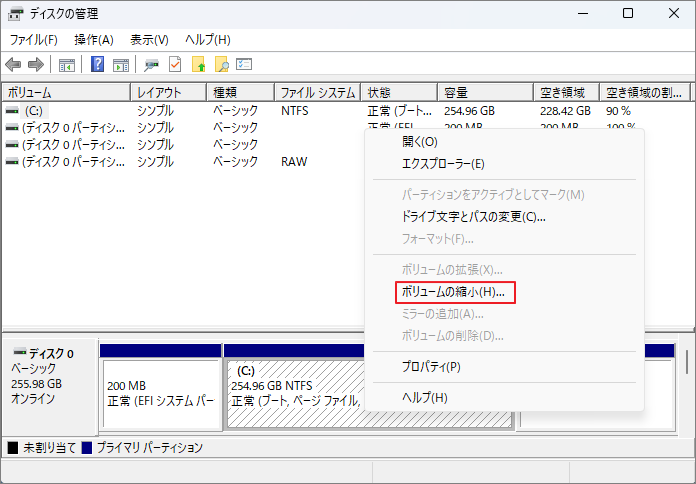This screenshot has width=696, height=484.
Task: Choose 開く(O) in the context menu
Action: (504, 142)
